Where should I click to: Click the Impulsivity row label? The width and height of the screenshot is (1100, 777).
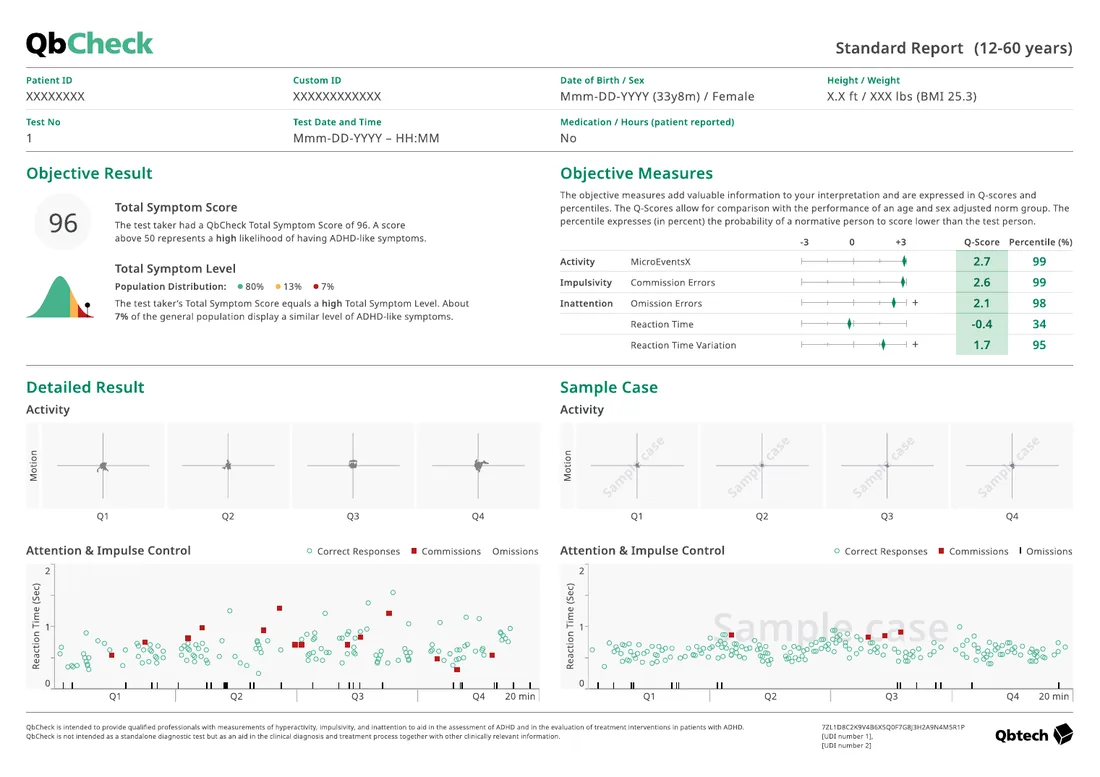click(586, 283)
